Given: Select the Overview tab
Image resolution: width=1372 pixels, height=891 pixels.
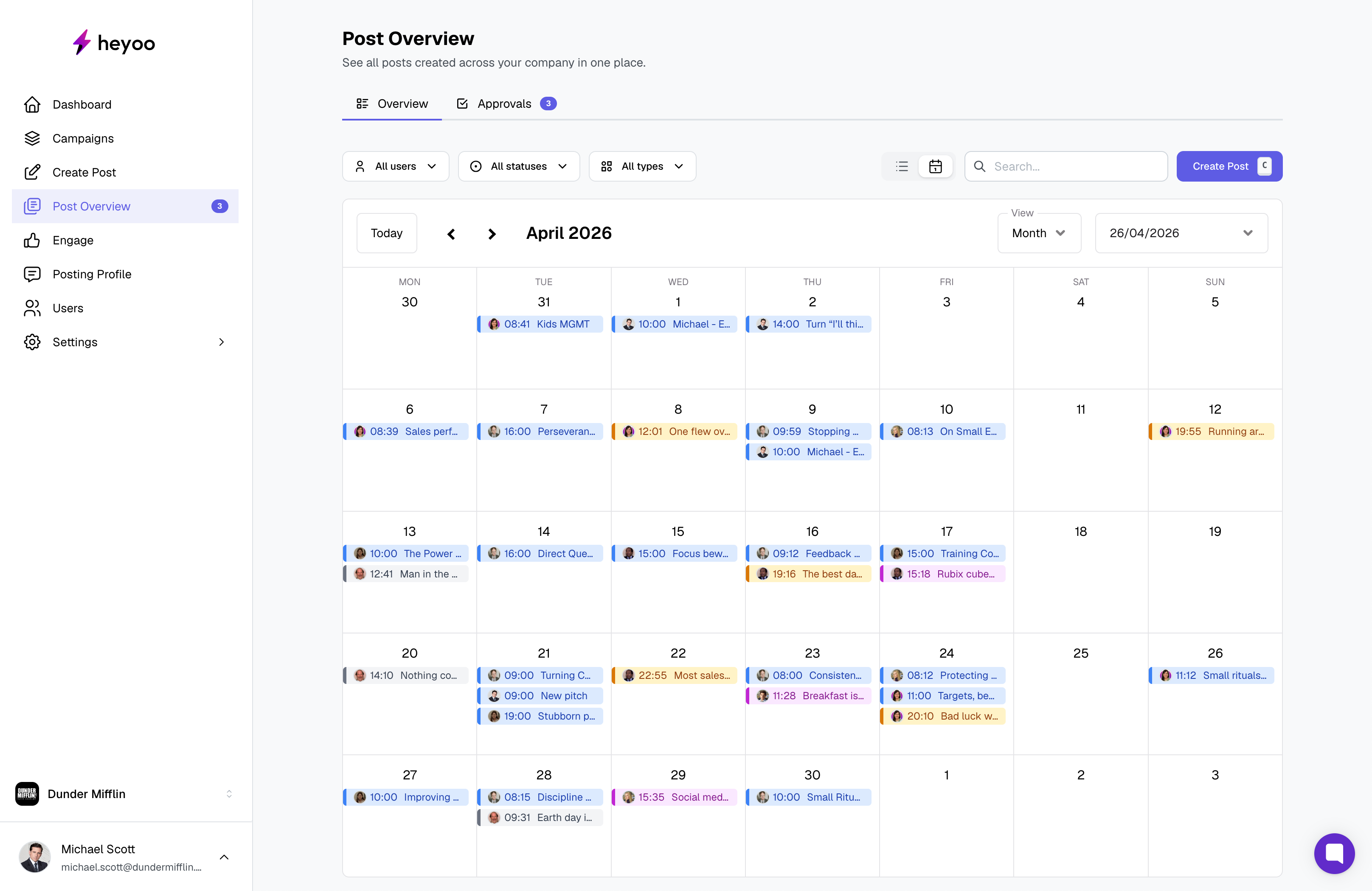Looking at the screenshot, I should 392,104.
